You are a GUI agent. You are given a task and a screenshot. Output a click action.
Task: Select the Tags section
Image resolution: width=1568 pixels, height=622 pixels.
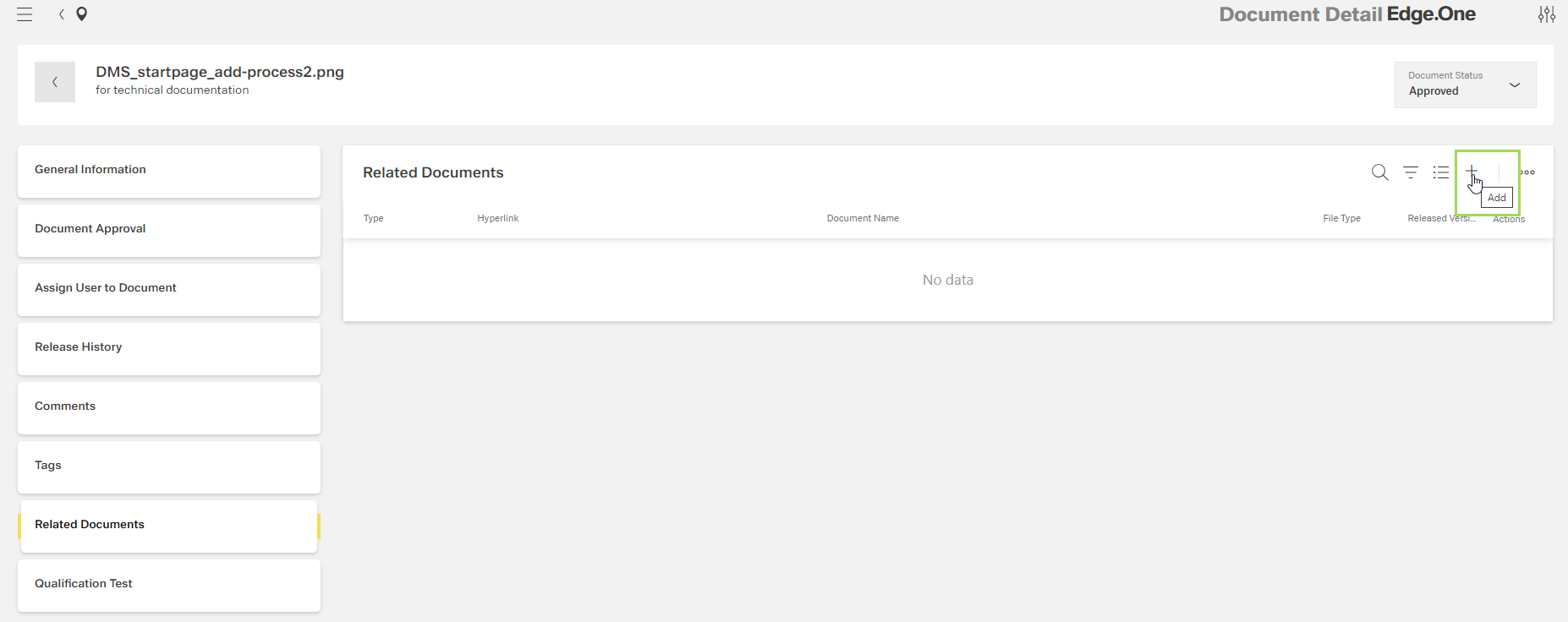pyautogui.click(x=169, y=466)
